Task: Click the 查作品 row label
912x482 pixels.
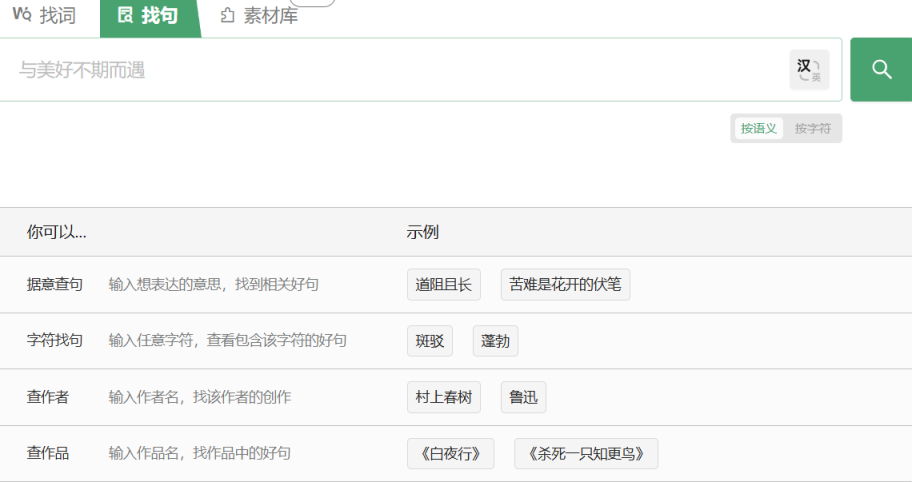Action: click(x=48, y=453)
